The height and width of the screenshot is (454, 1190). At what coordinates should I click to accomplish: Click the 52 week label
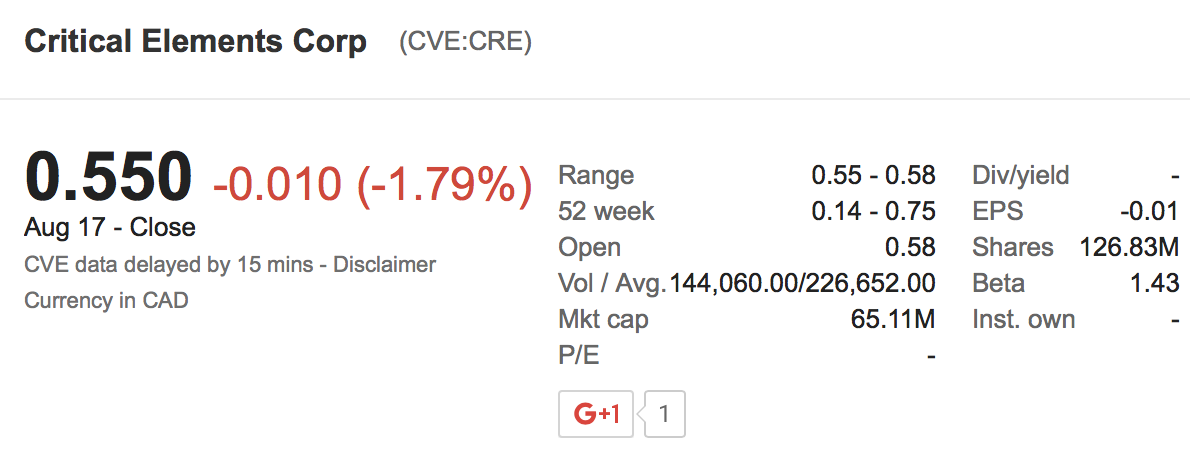pyautogui.click(x=606, y=212)
